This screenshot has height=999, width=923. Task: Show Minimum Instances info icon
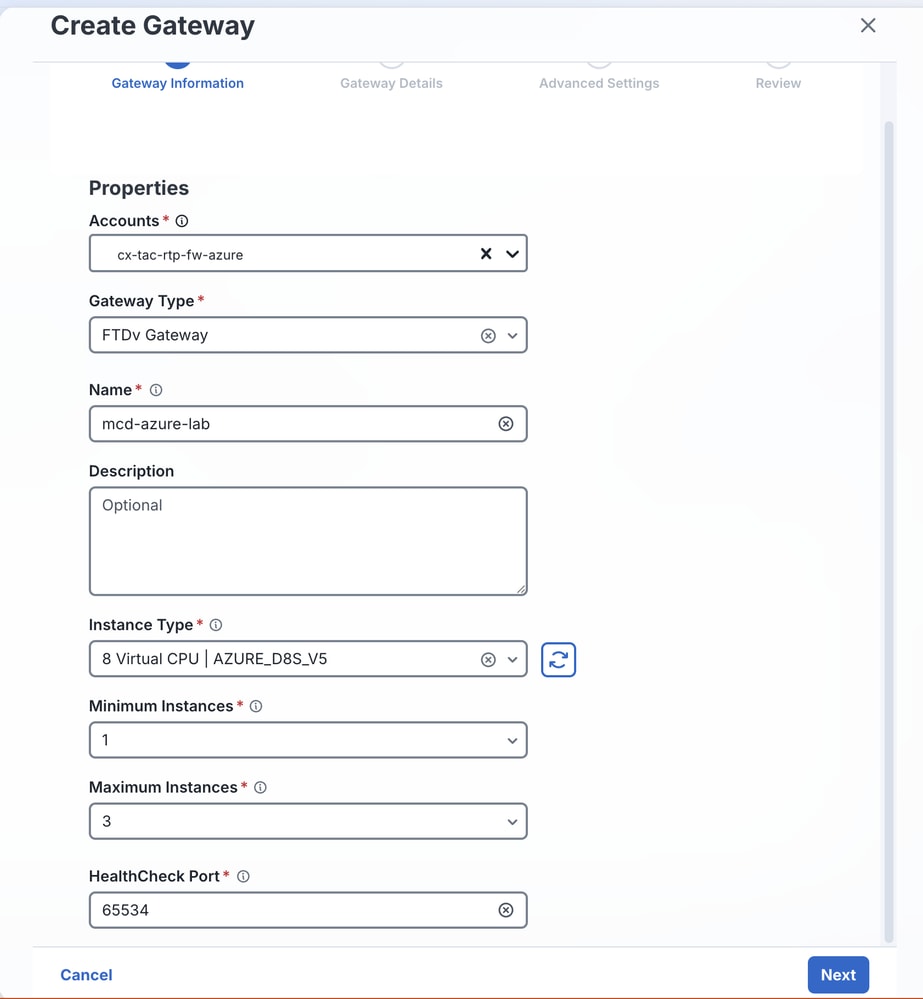[256, 706]
